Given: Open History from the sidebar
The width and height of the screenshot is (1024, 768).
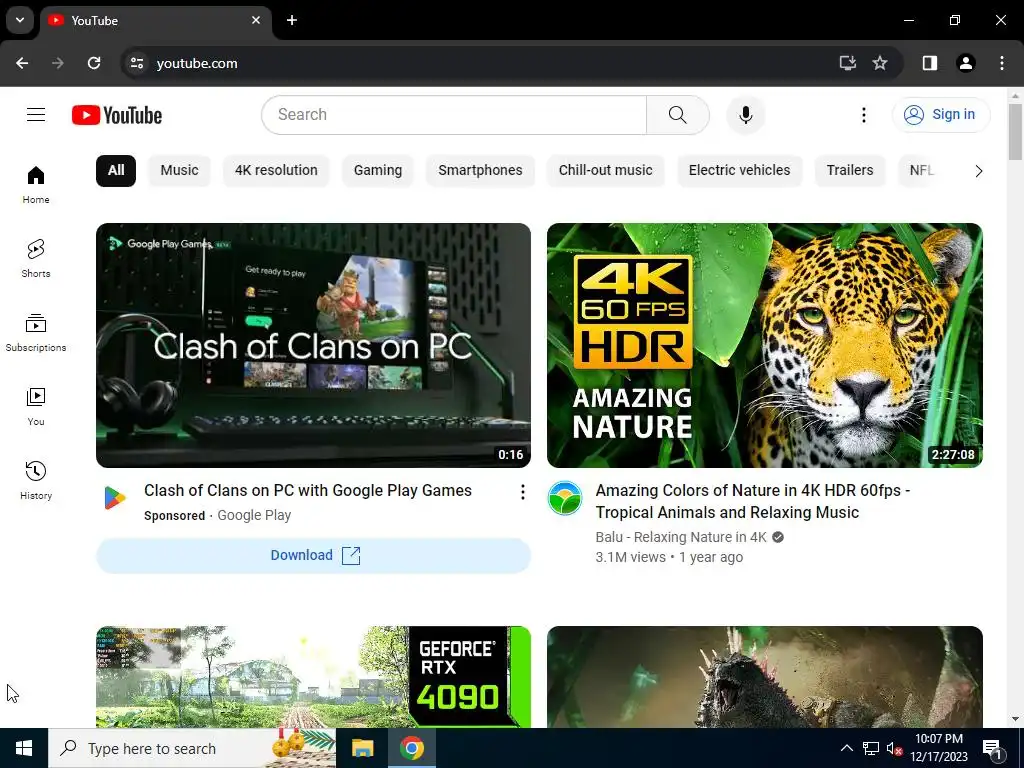Looking at the screenshot, I should tap(36, 480).
